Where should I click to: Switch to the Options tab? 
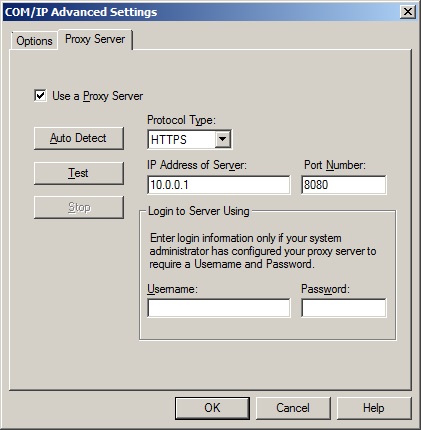tap(34, 41)
